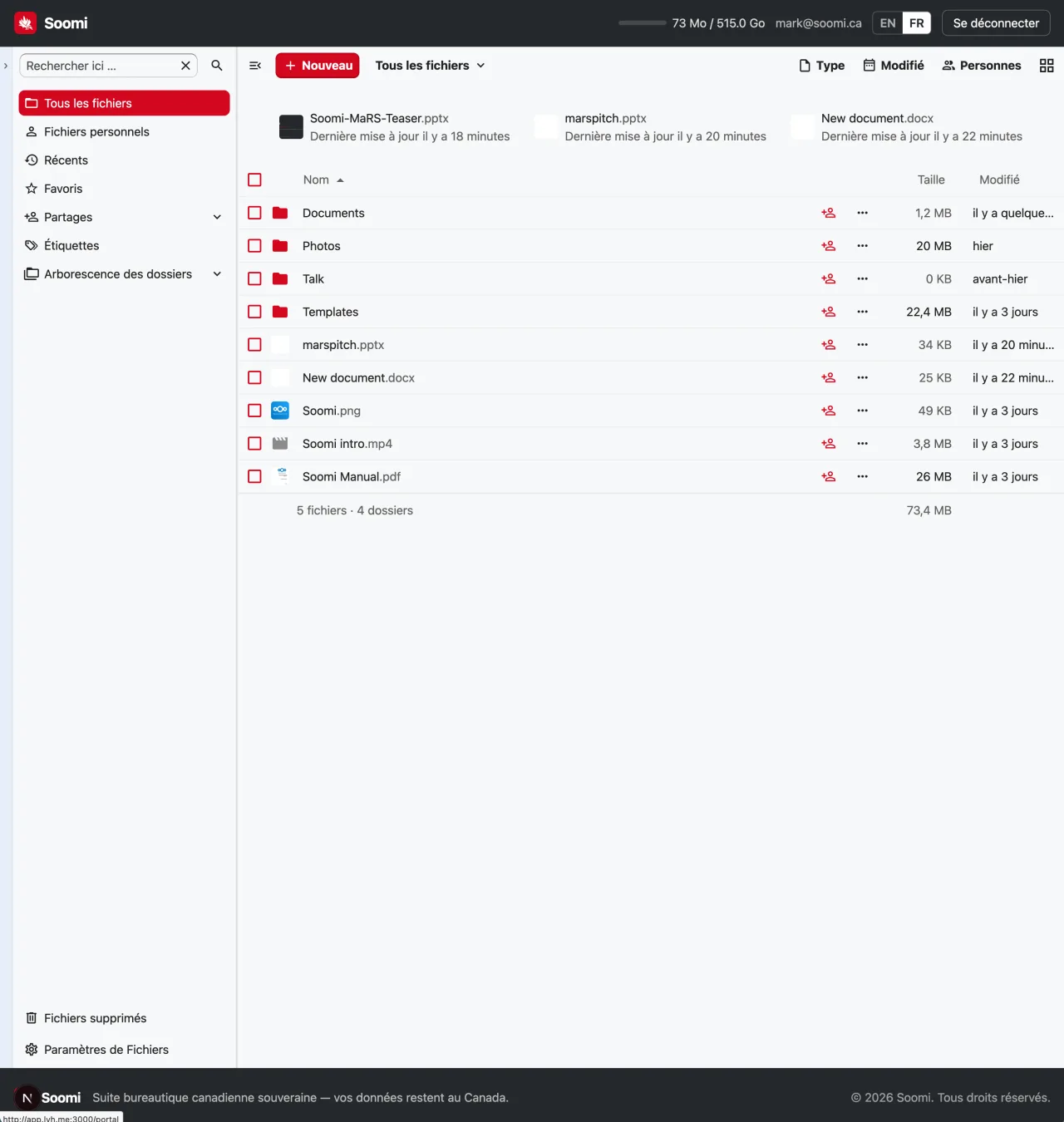Open the Type filter dropdown
The width and height of the screenshot is (1064, 1122).
coord(821,66)
